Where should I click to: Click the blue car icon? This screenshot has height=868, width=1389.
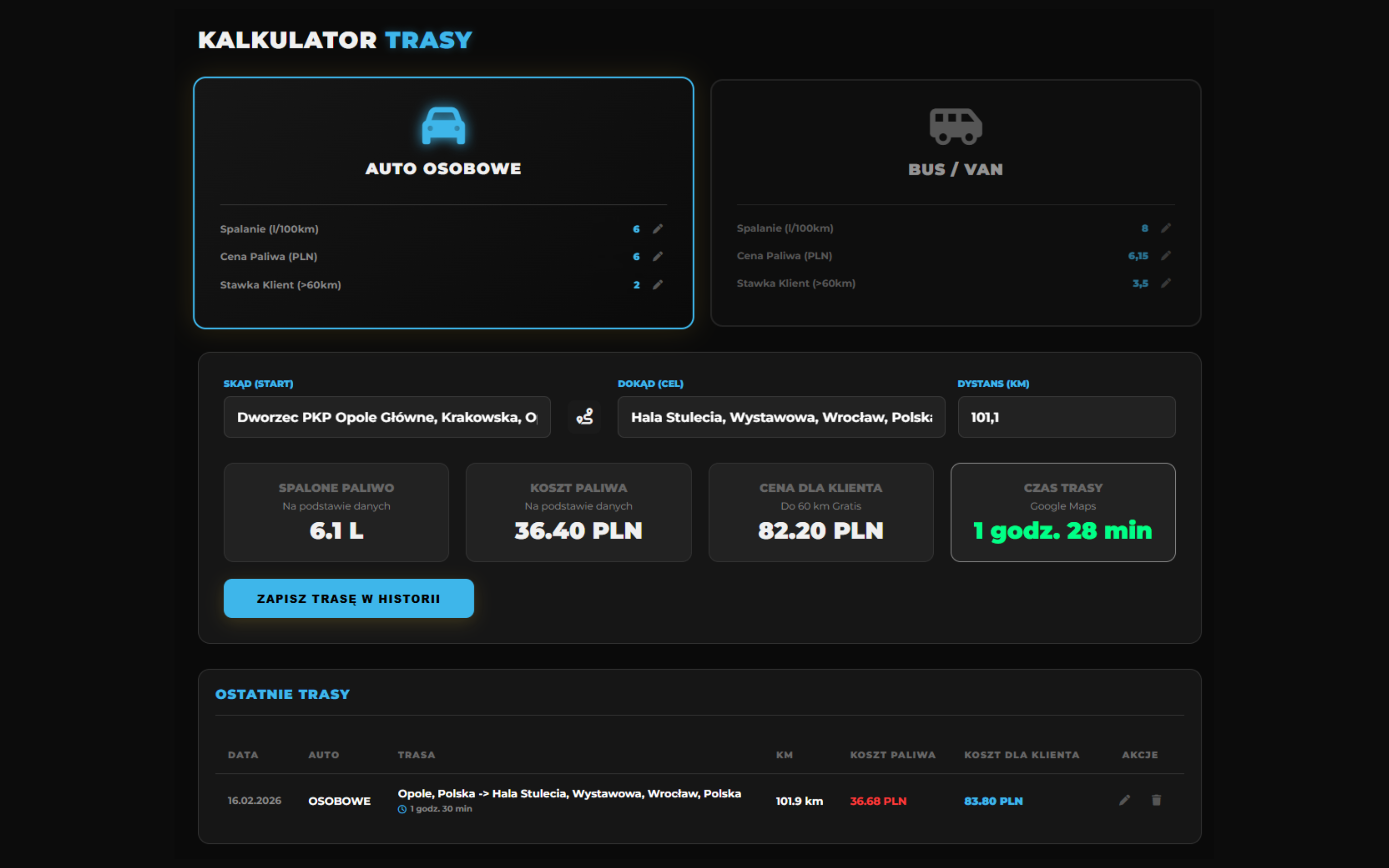tap(443, 126)
